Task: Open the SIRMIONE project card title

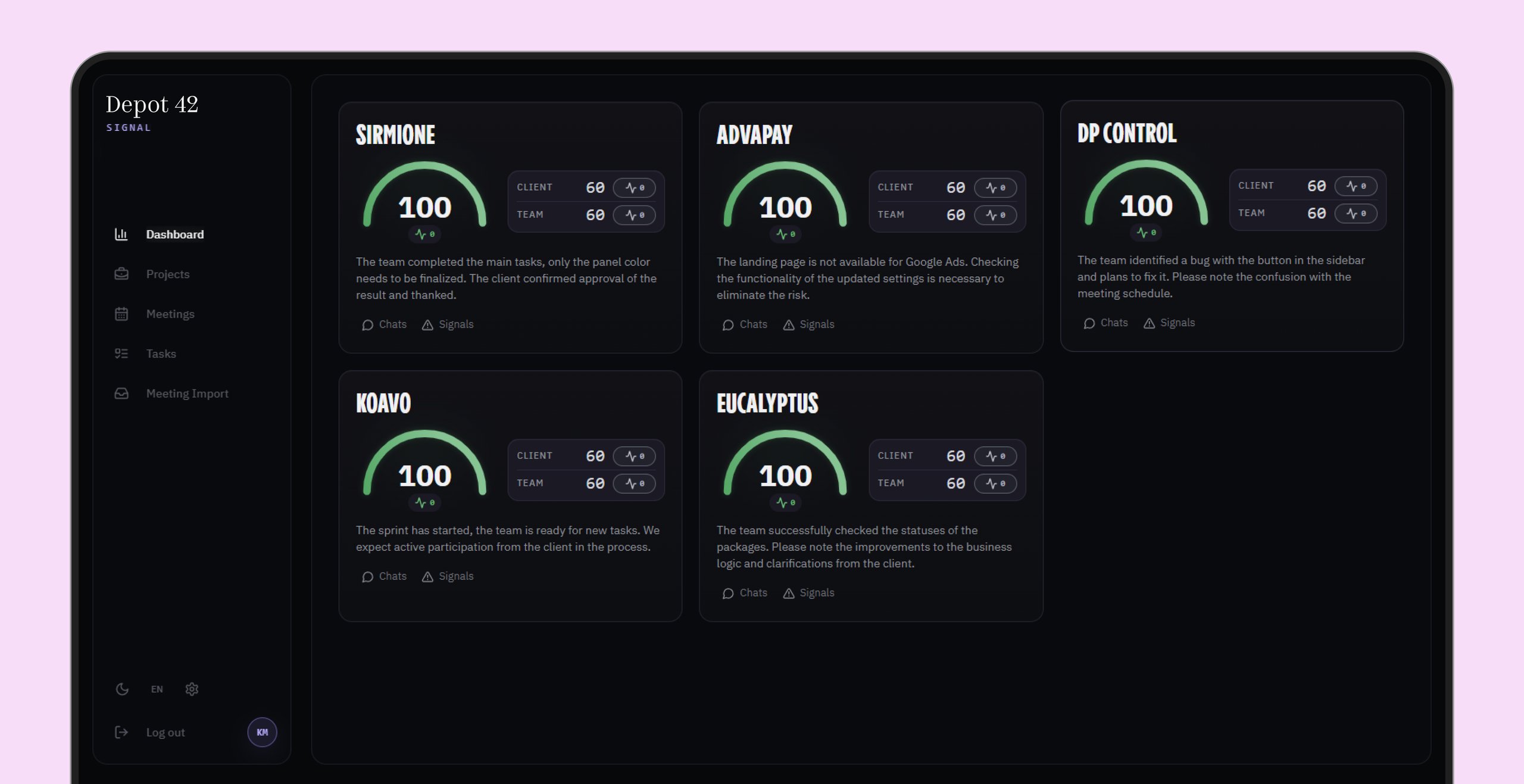Action: click(x=395, y=135)
